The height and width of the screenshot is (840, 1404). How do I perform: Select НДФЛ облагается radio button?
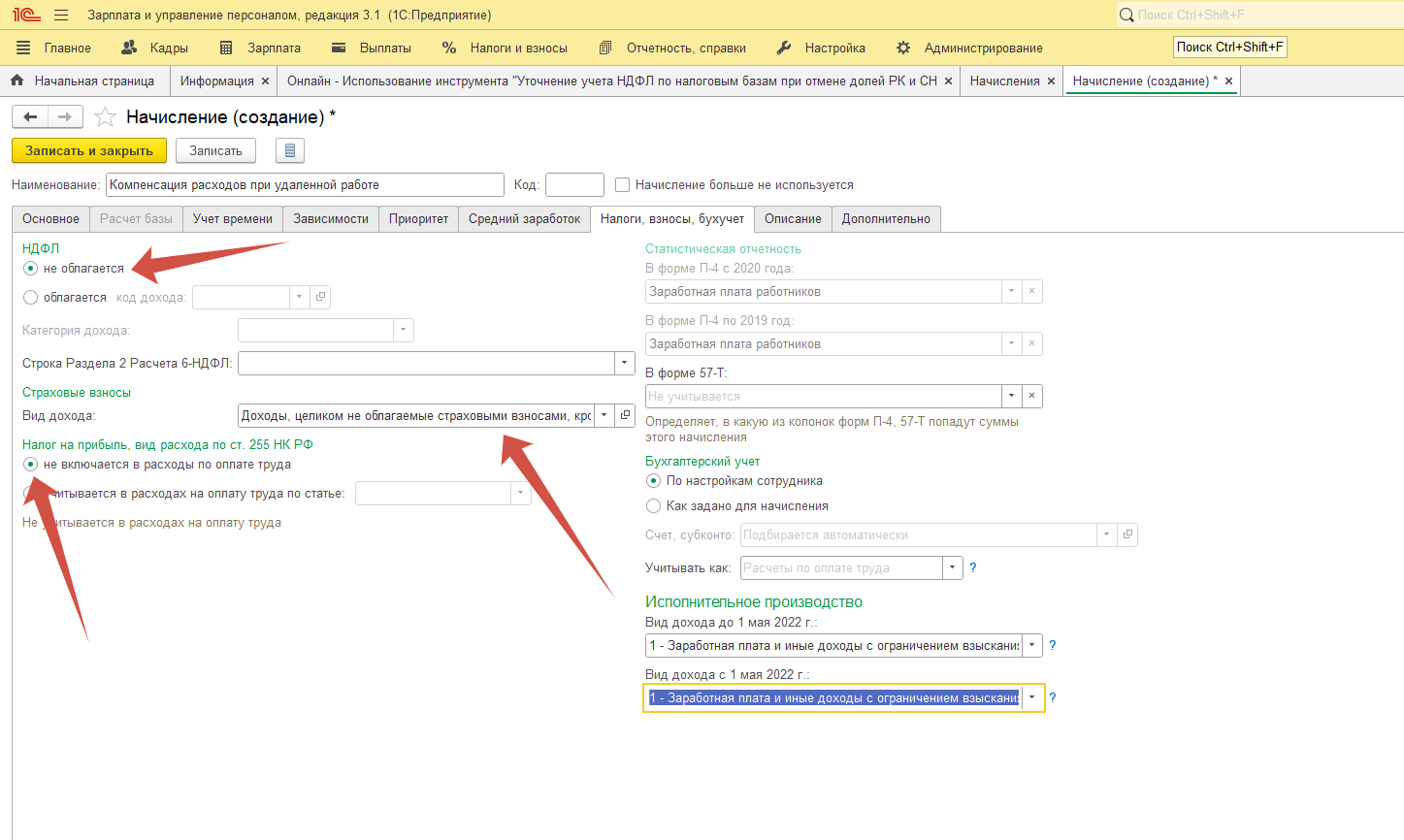(x=31, y=298)
